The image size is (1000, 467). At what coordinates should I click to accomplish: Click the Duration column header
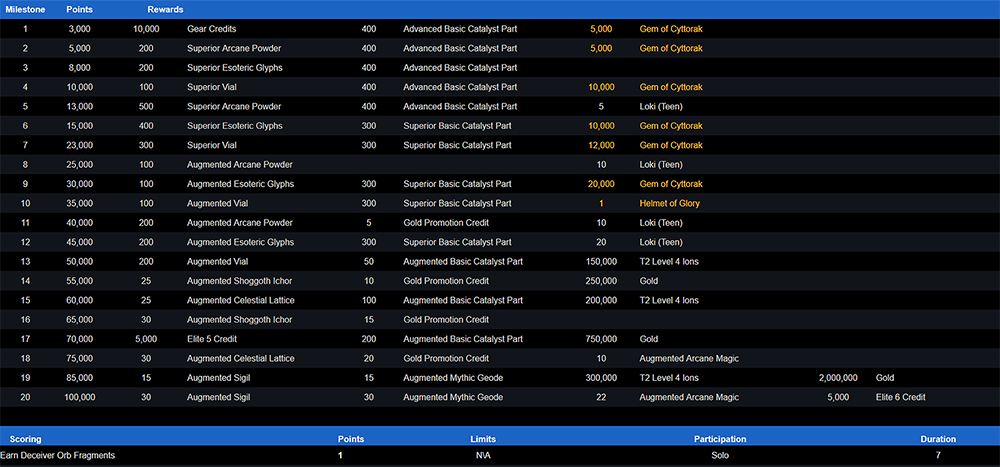(937, 439)
